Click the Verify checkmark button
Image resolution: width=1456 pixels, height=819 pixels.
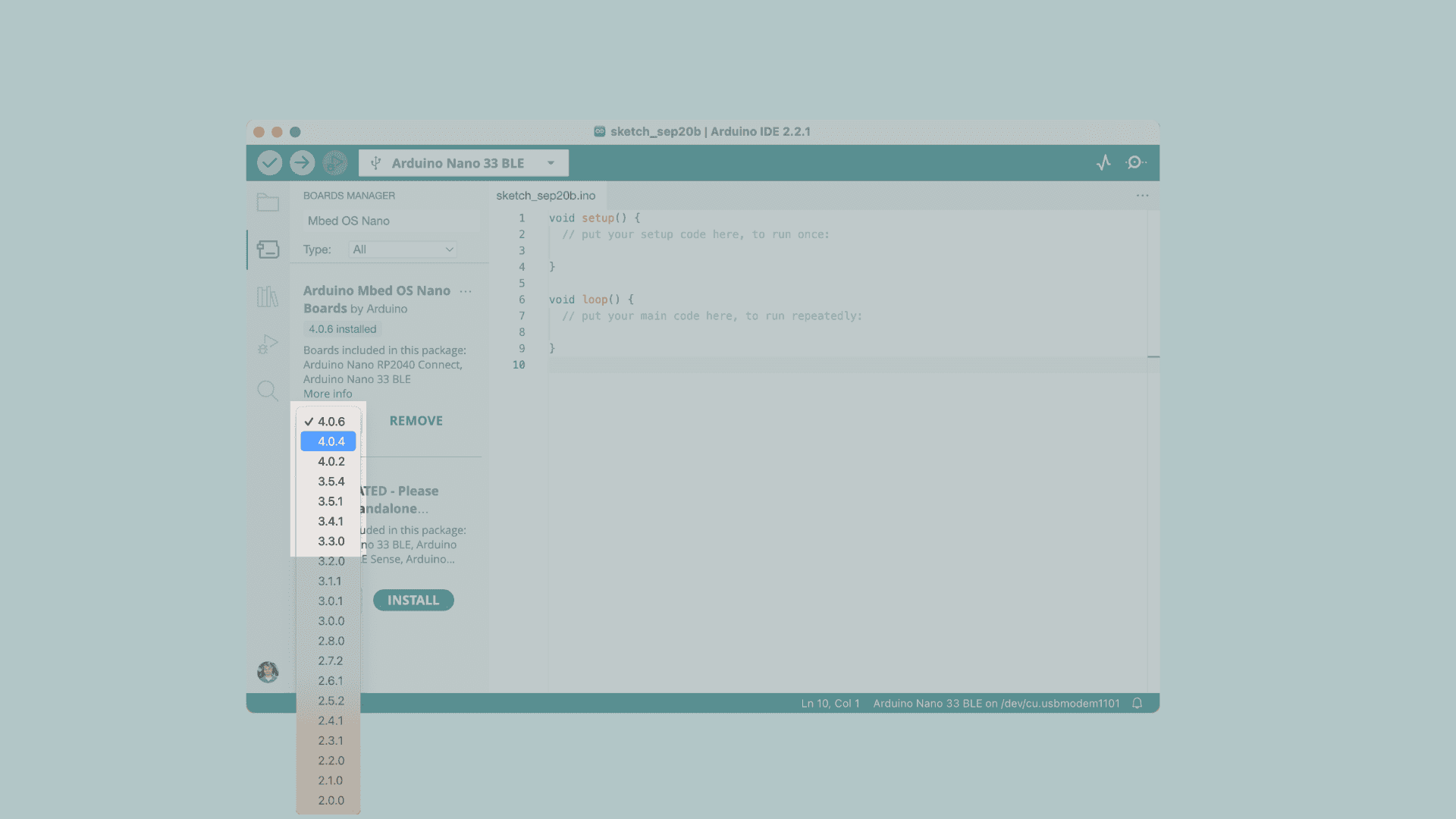pos(269,162)
